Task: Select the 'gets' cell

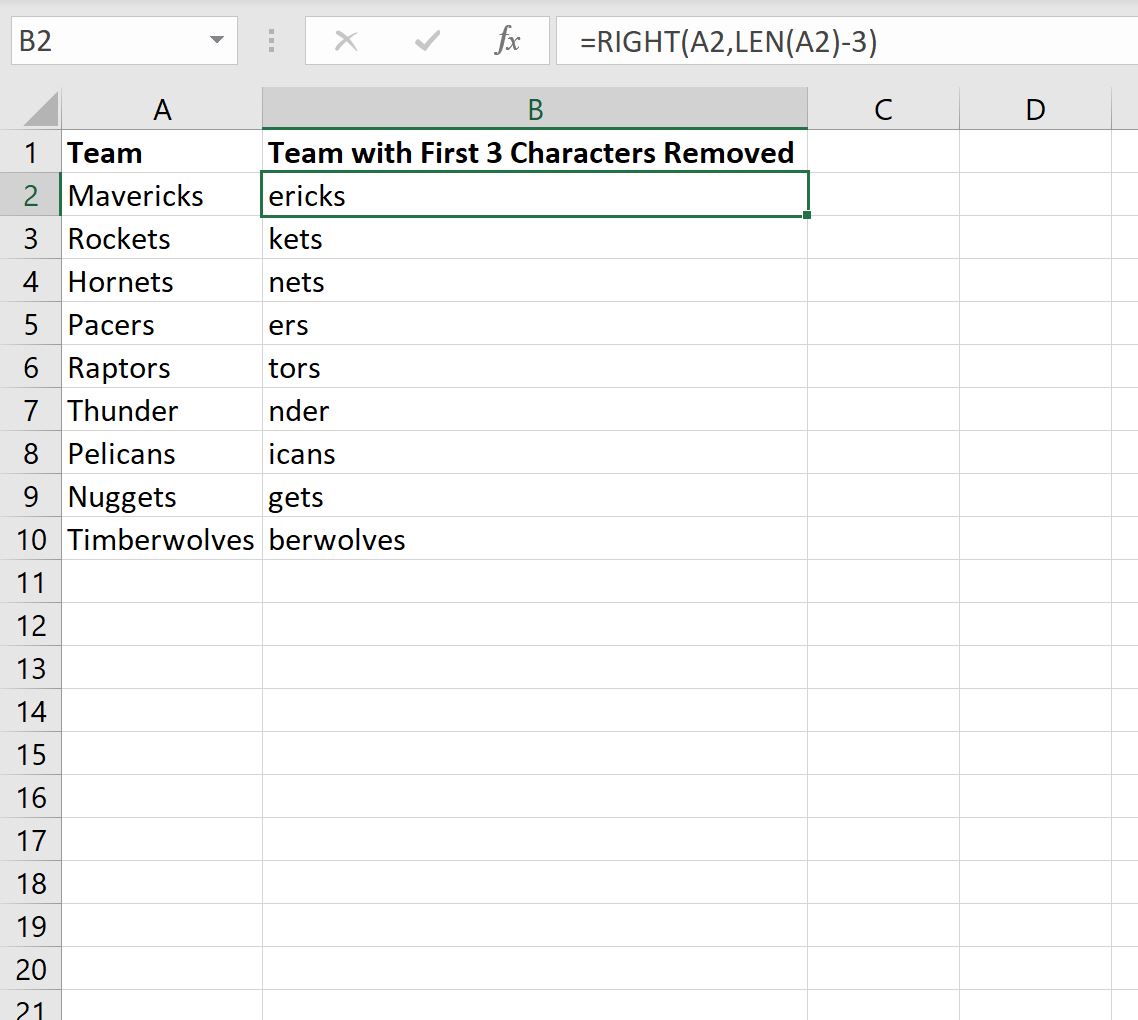Action: coord(535,497)
